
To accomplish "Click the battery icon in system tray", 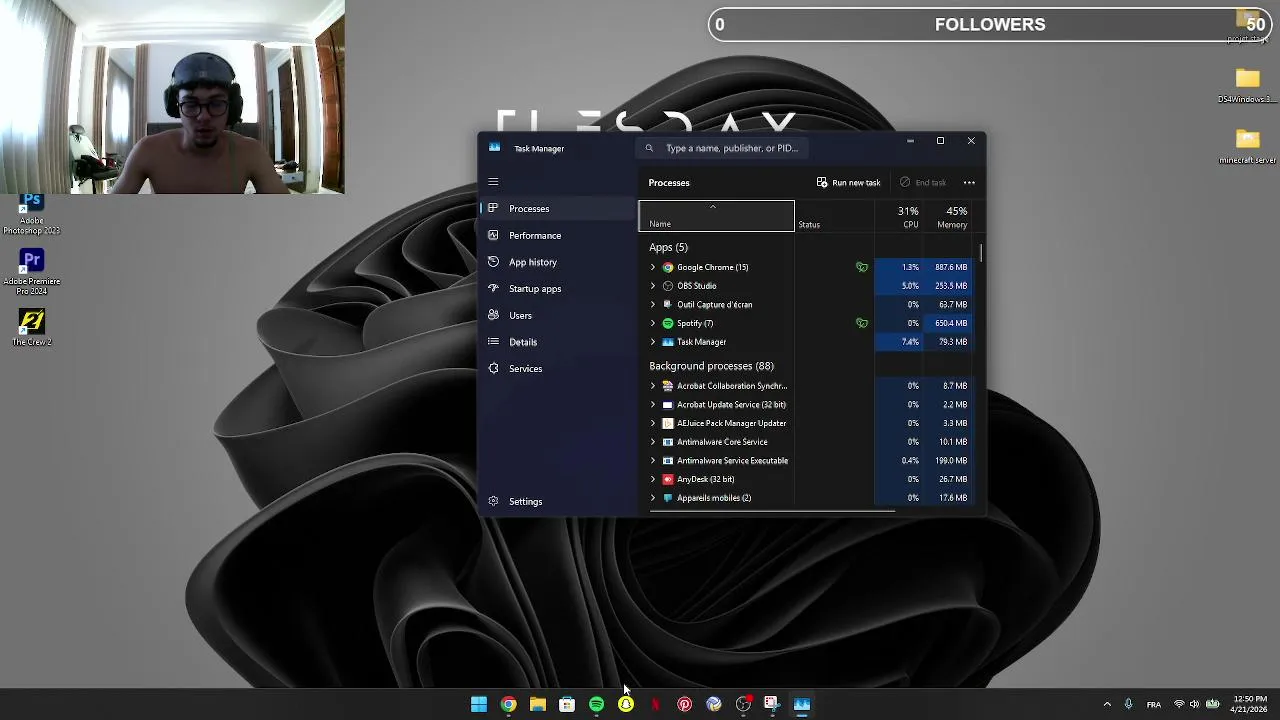I will [x=1213, y=704].
